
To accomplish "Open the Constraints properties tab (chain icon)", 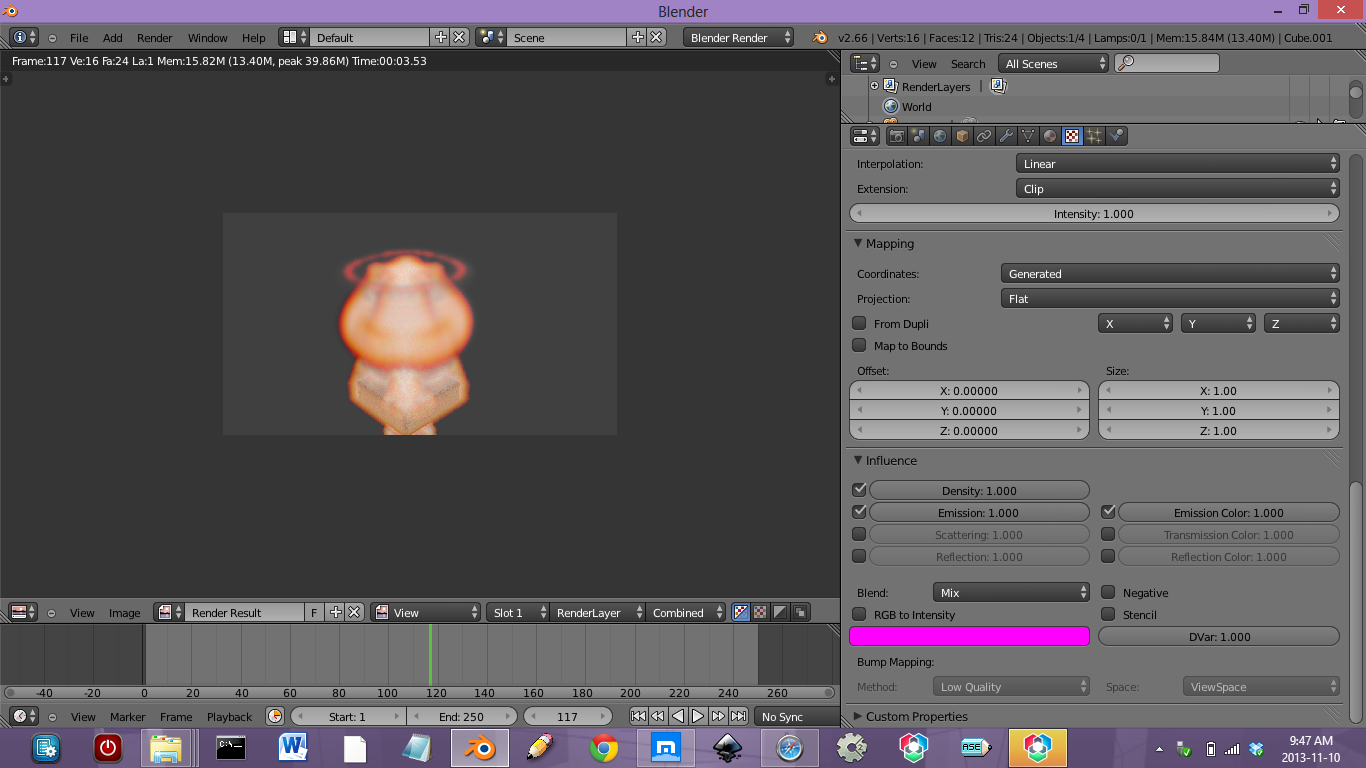I will coord(984,136).
